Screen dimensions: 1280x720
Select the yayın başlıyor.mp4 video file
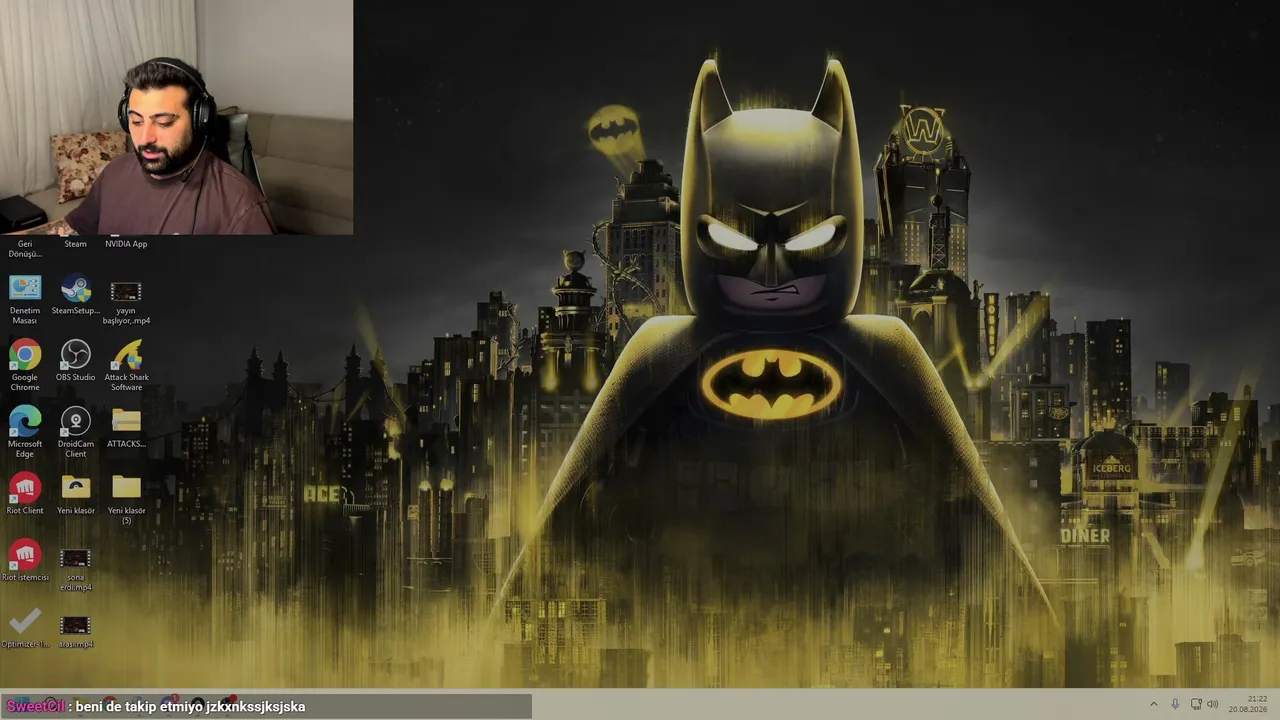pos(126,301)
